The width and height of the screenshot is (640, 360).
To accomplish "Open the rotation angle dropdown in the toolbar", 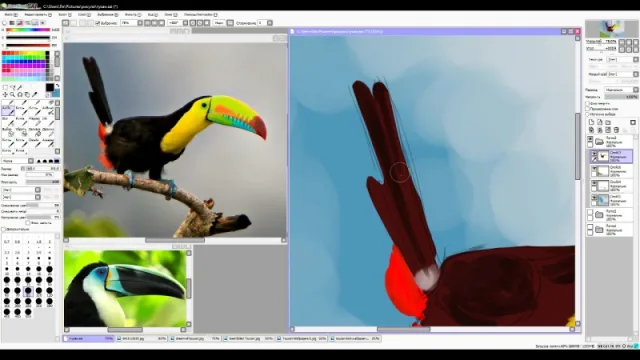I will coord(185,23).
